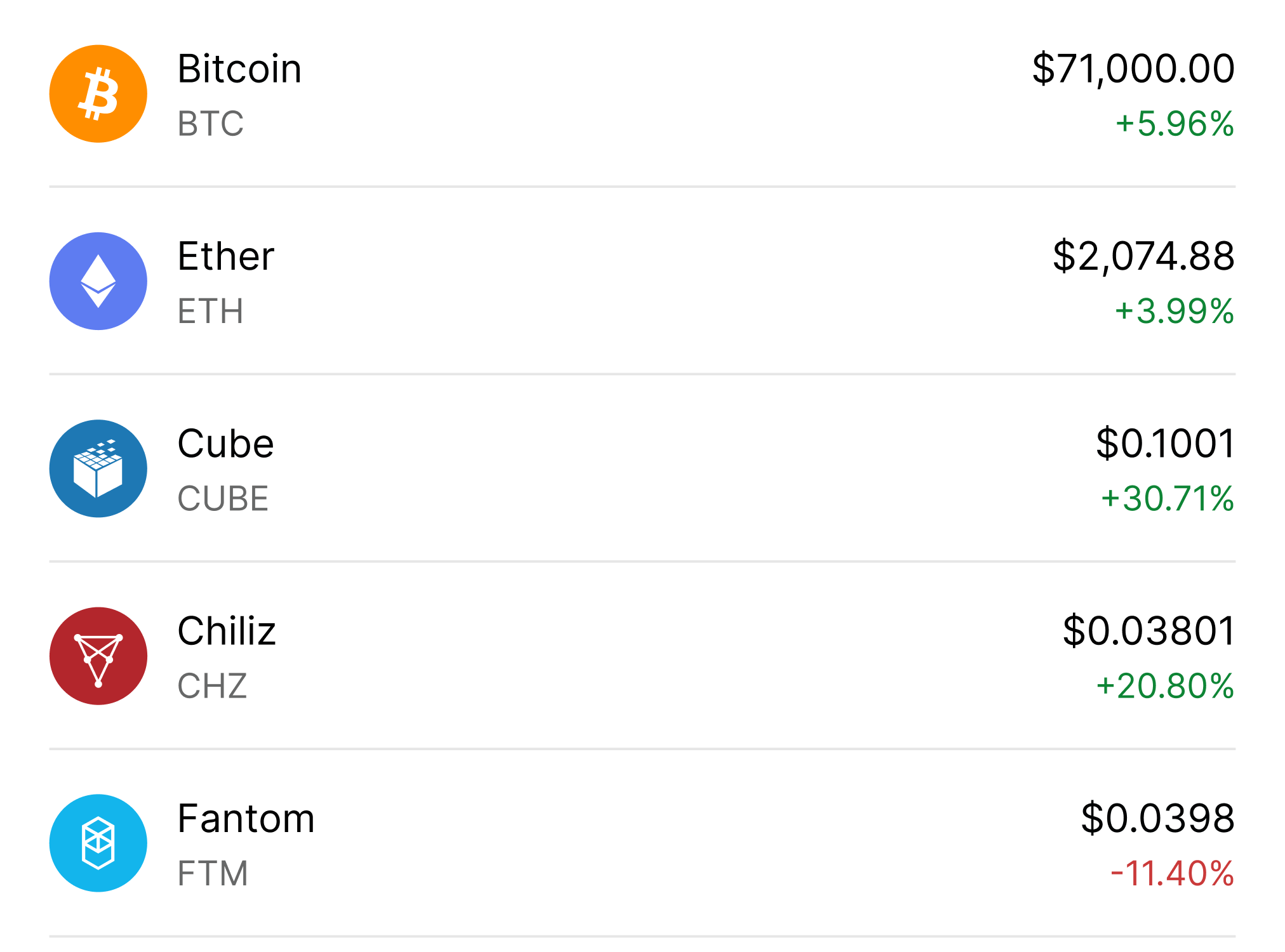Click the blue Cube coin icon
1285x952 pixels.
point(98,468)
